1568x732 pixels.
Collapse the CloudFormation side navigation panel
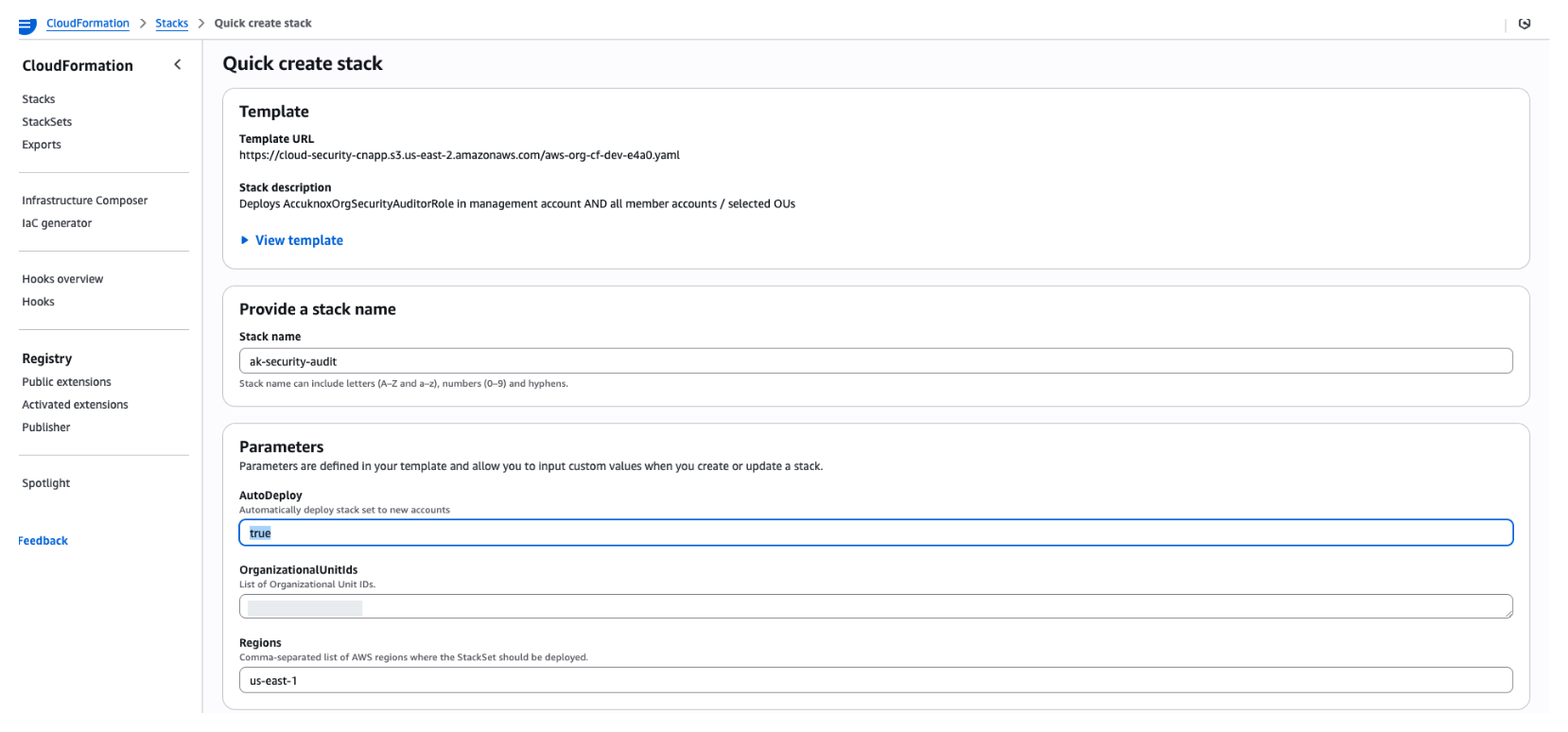(177, 64)
